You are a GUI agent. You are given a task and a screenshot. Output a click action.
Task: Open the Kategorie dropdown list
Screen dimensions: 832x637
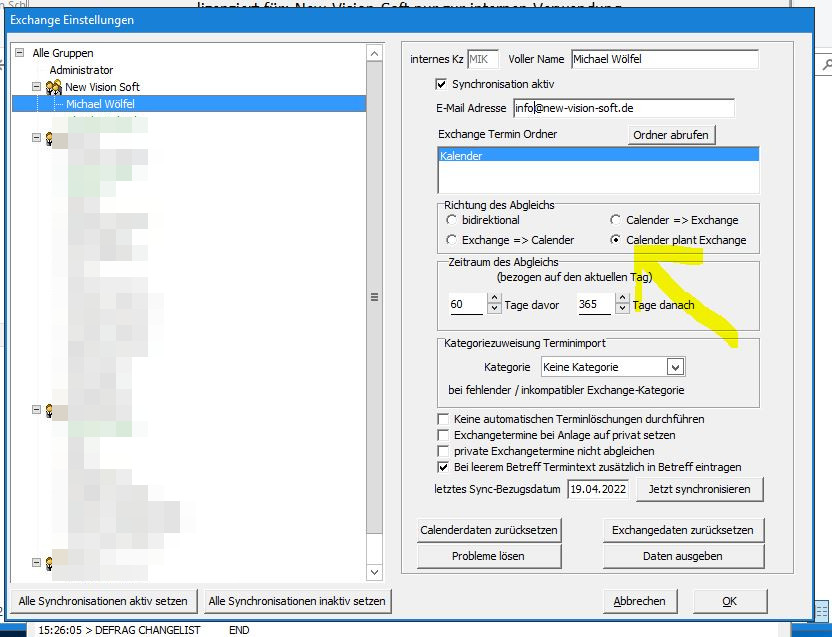675,367
